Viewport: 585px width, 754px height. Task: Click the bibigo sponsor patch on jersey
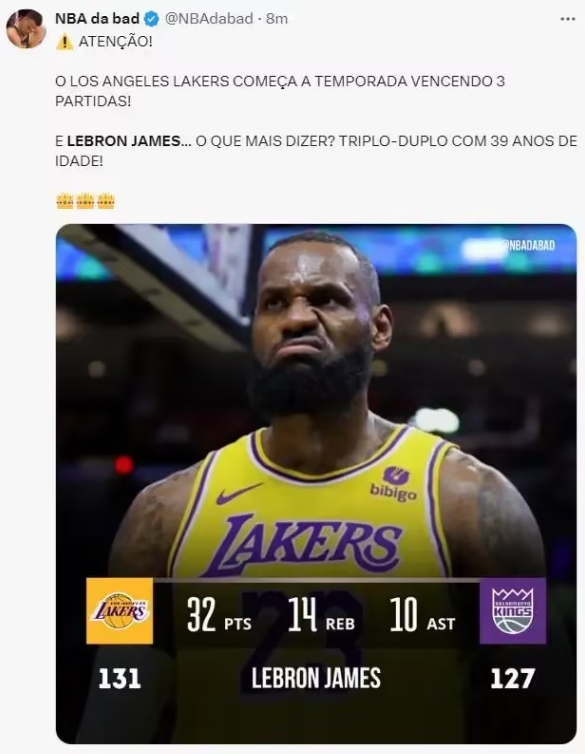pyautogui.click(x=394, y=484)
